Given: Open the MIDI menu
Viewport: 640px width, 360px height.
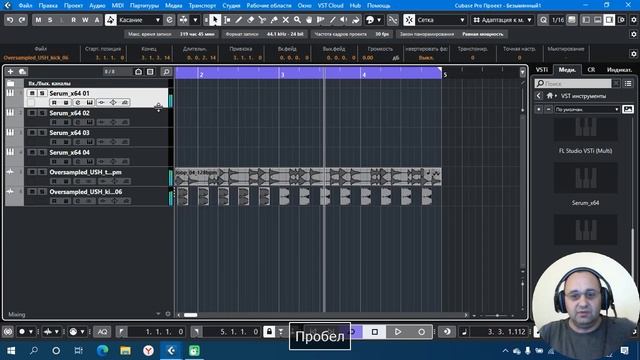Looking at the screenshot, I should (118, 5).
